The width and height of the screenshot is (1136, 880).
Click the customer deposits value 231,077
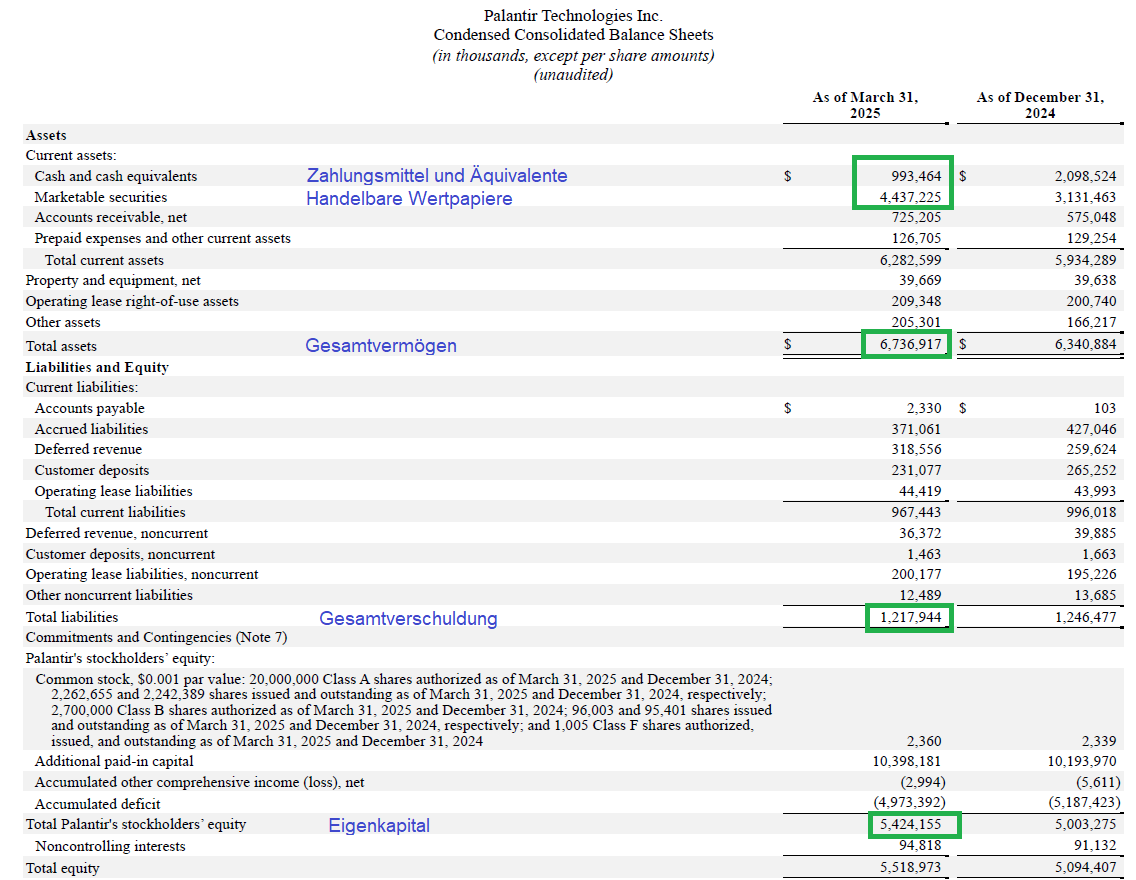pyautogui.click(x=916, y=471)
